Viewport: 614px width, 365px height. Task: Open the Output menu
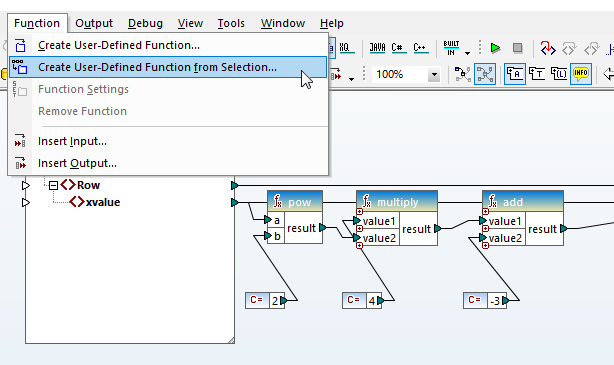[94, 23]
